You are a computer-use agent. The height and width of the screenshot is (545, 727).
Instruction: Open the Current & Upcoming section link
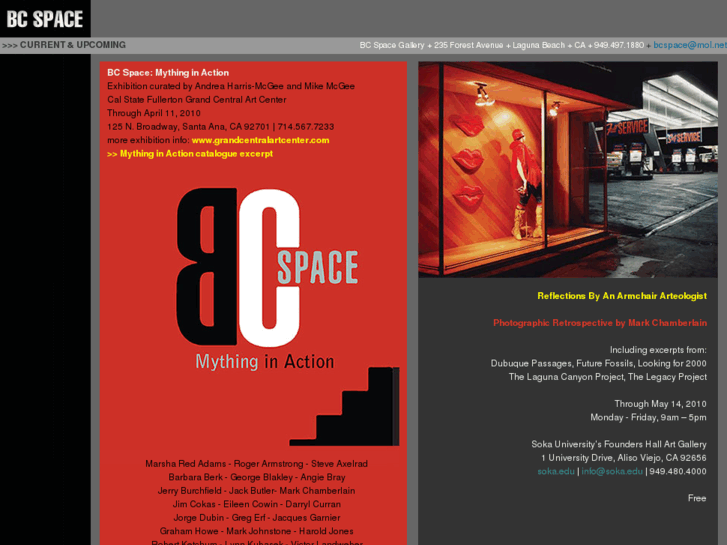tap(64, 45)
